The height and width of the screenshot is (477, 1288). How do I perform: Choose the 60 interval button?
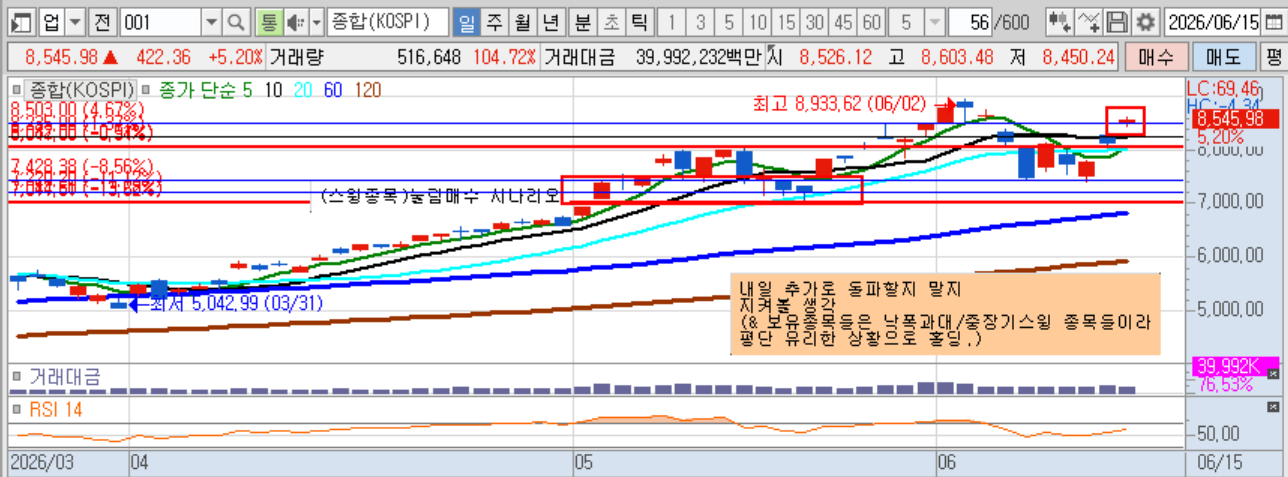(x=871, y=21)
